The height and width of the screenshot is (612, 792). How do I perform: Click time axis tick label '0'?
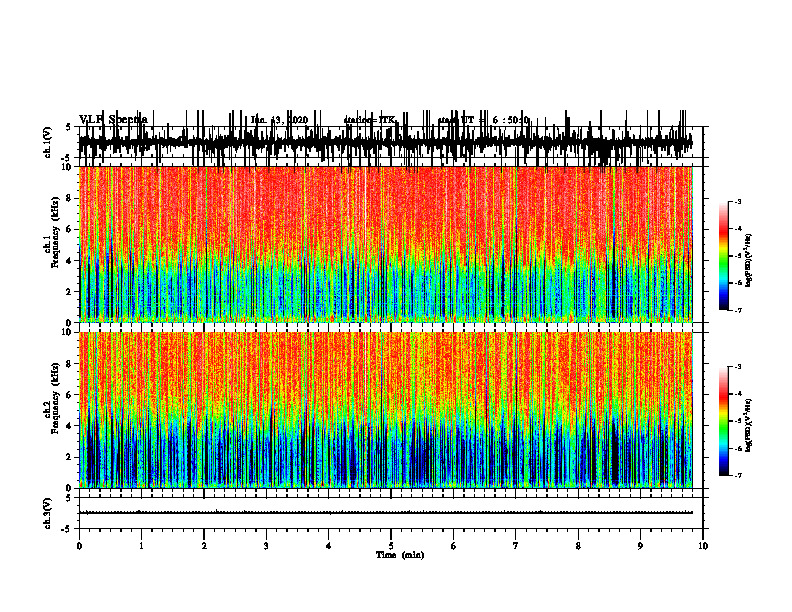click(x=79, y=546)
